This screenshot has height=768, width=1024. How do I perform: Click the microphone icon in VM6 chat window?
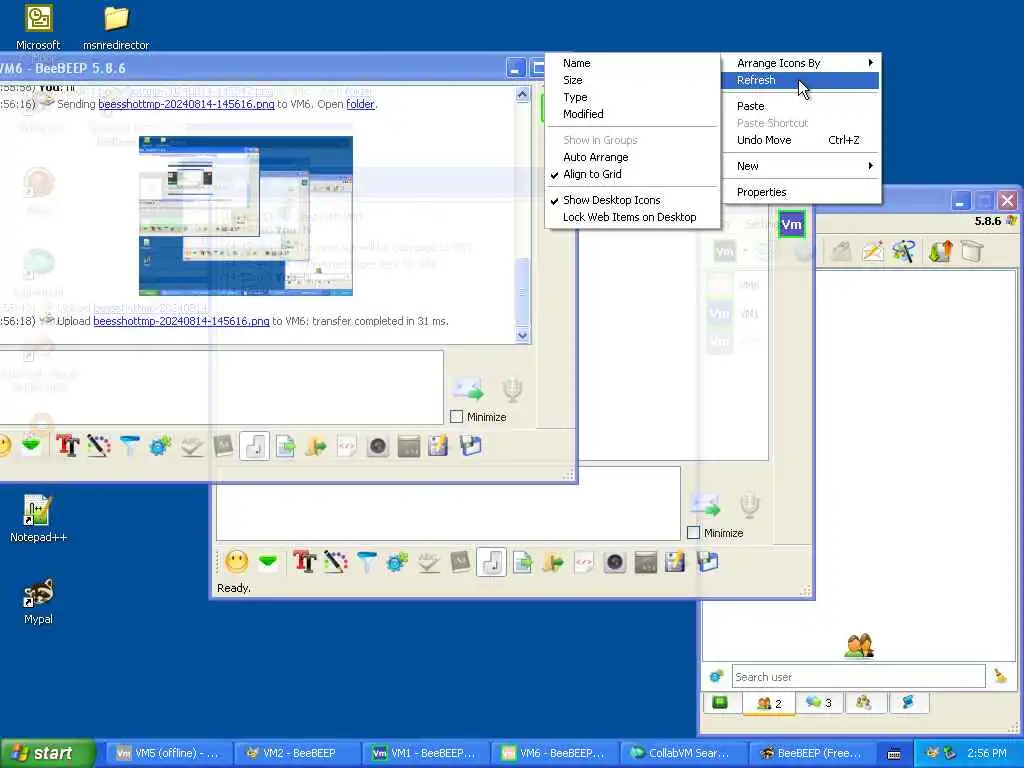[x=513, y=390]
